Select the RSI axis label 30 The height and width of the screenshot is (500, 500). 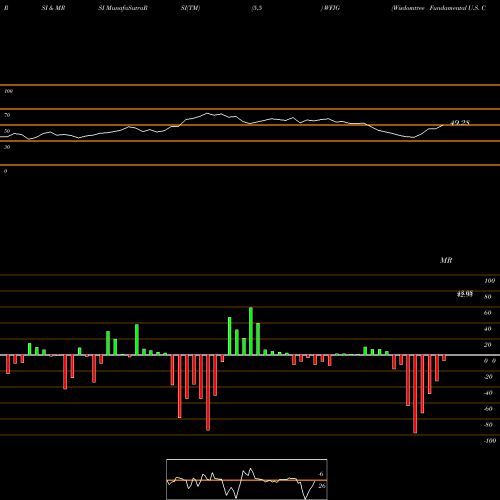click(7, 147)
